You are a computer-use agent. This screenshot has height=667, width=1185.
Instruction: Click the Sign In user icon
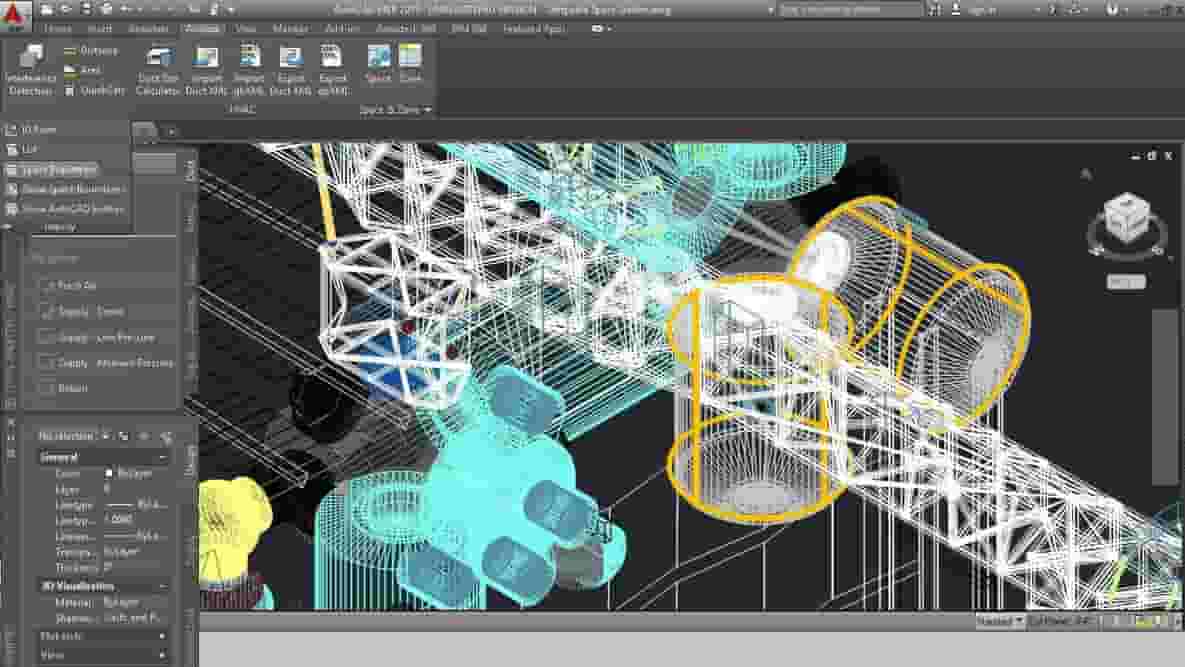click(x=955, y=10)
